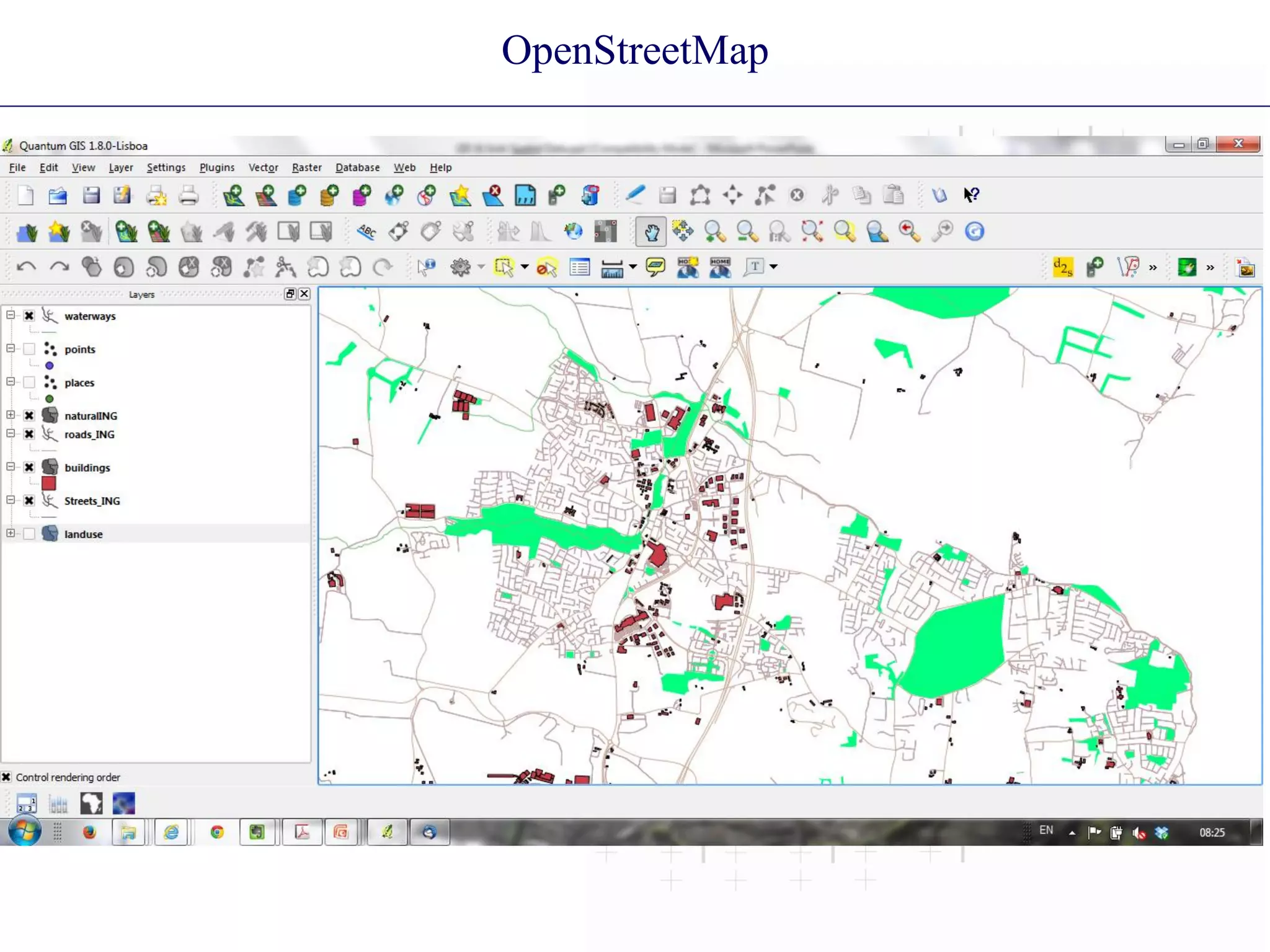Viewport: 1270px width, 952px height.
Task: Click the red buildings symbol swatch
Action: pyautogui.click(x=49, y=483)
